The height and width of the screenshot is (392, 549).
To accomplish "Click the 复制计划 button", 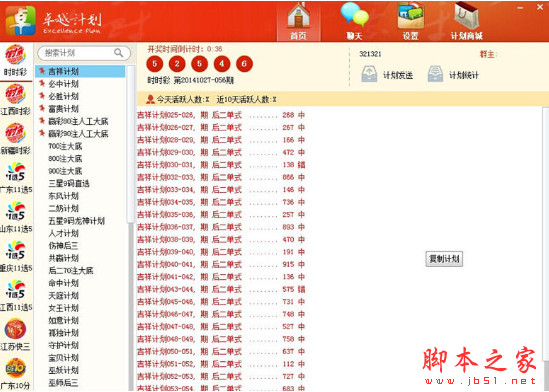I will point(444,259).
